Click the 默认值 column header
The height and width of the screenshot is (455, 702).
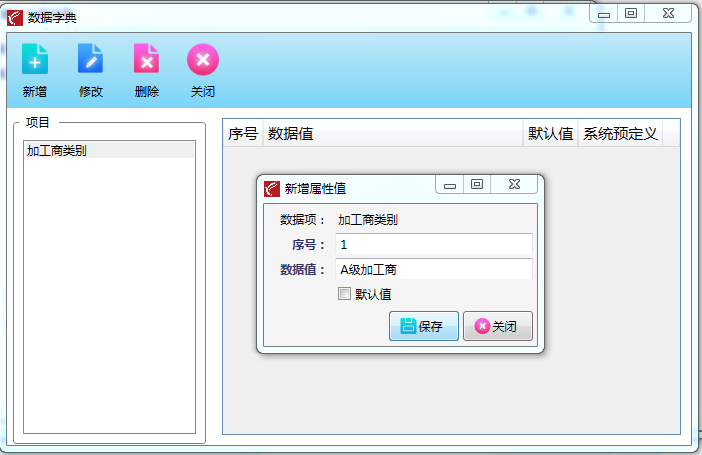(551, 133)
